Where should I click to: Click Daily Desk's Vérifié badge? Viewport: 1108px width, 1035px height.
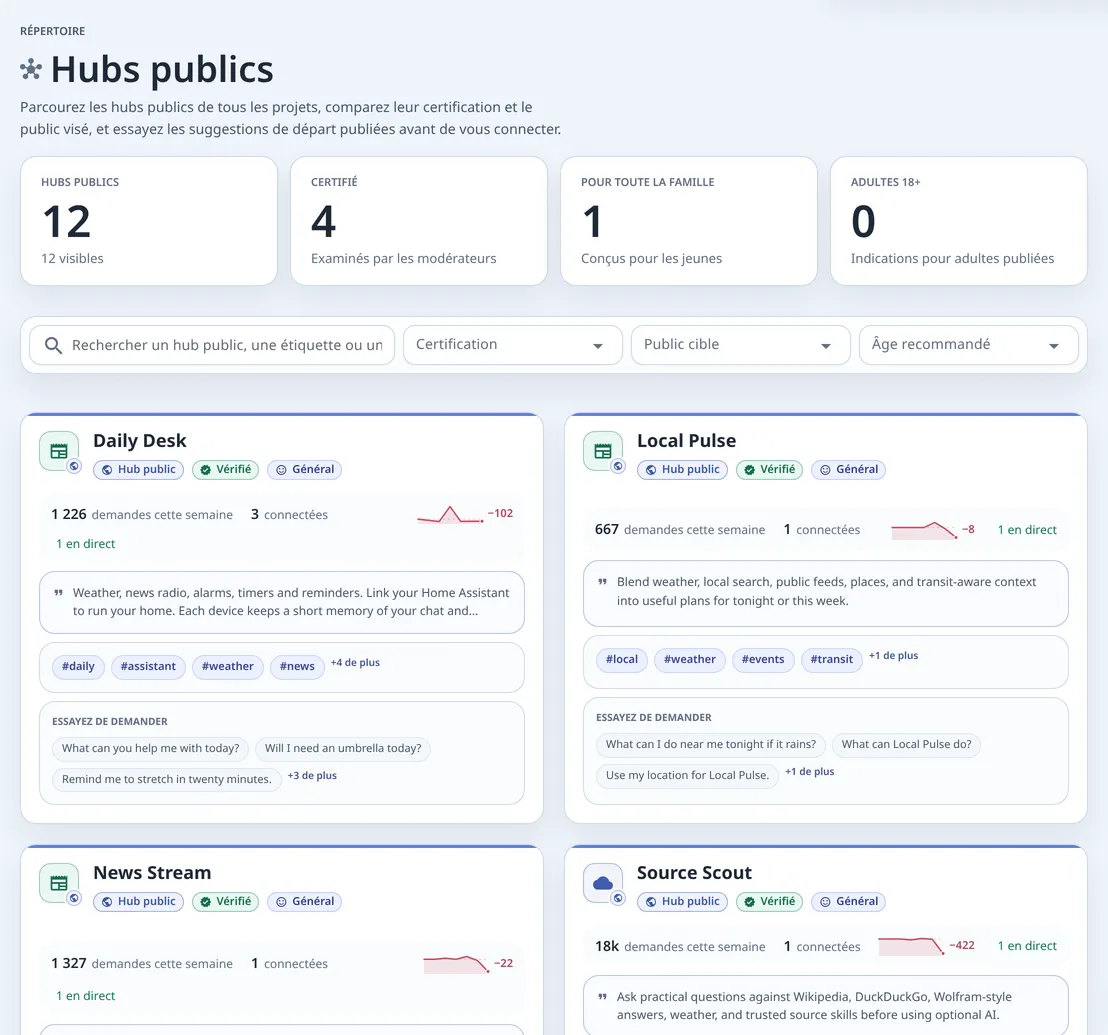tap(225, 470)
